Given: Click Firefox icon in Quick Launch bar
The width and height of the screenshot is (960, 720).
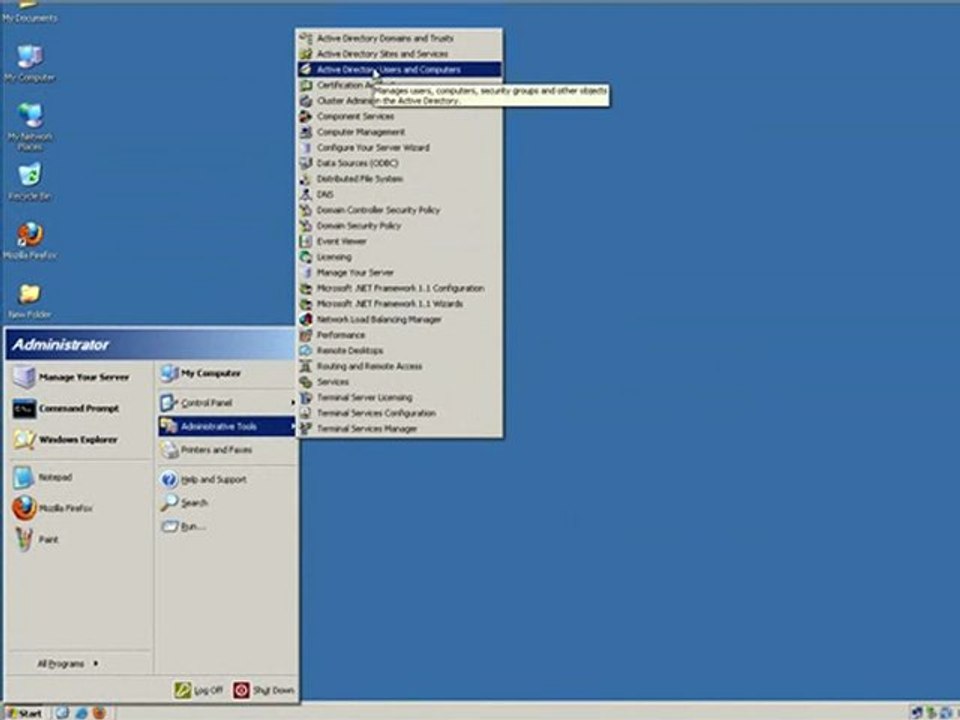Looking at the screenshot, I should (x=99, y=713).
